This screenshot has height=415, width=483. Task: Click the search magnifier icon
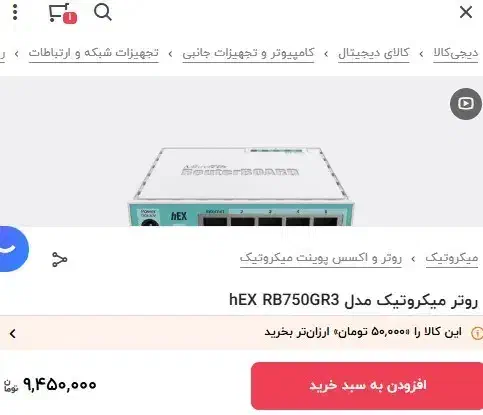point(103,13)
